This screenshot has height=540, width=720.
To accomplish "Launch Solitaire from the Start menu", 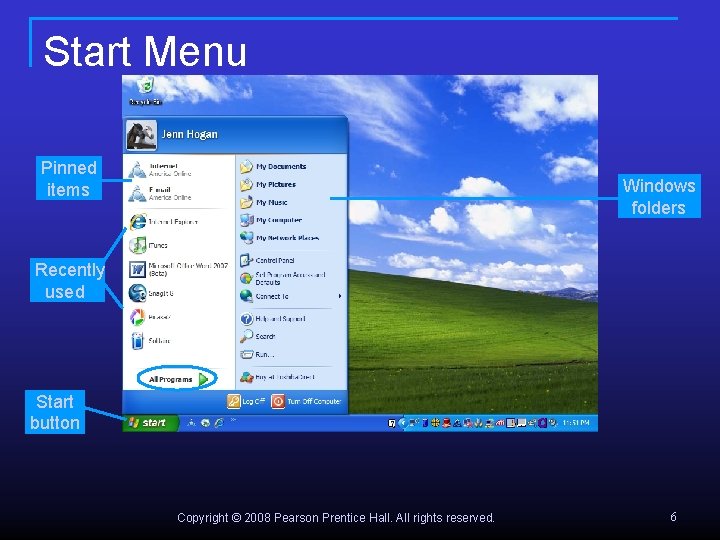I will click(x=178, y=341).
